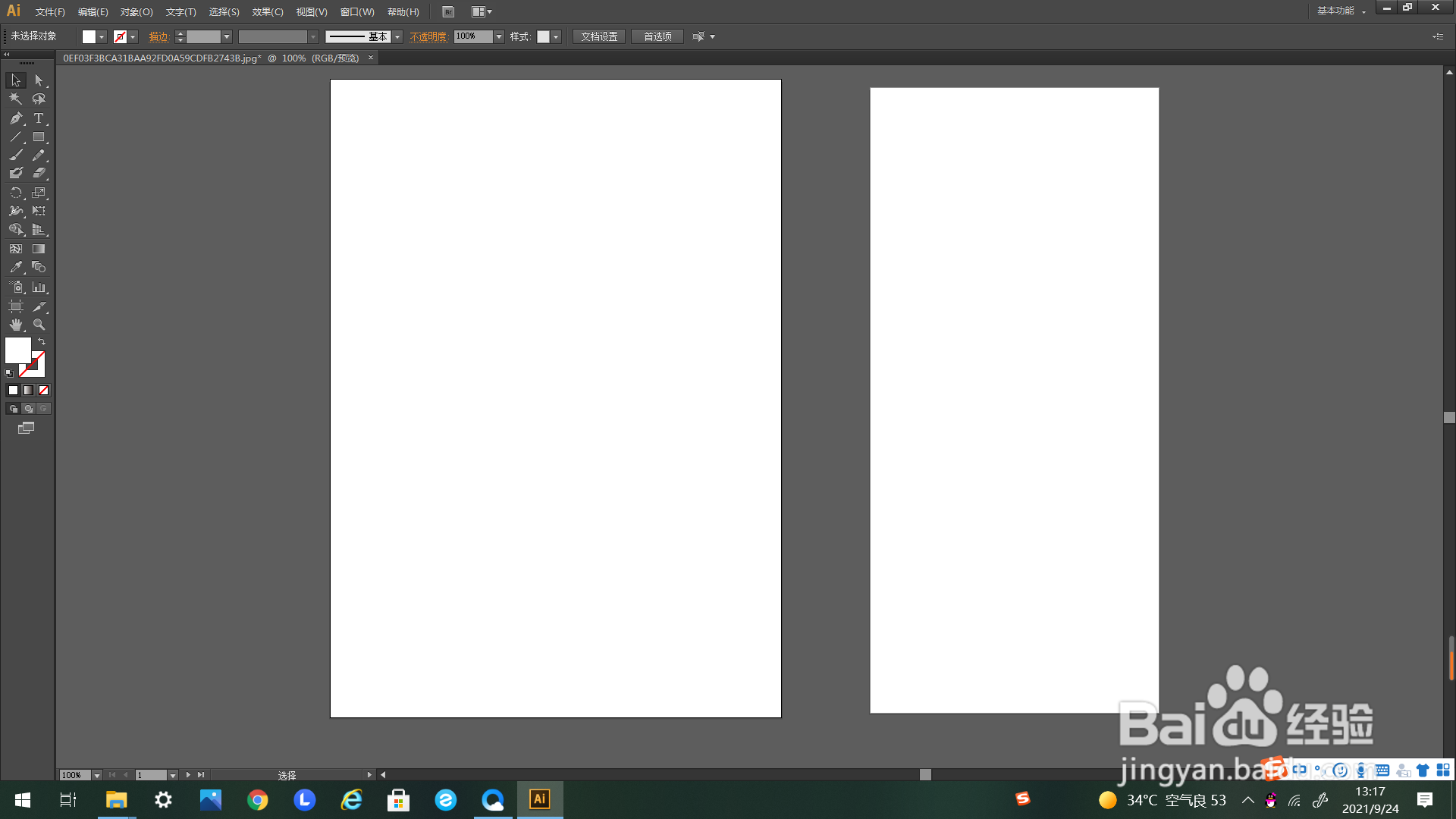Image resolution: width=1456 pixels, height=819 pixels.
Task: Open the zoom level dropdown in status bar
Action: tap(97, 775)
